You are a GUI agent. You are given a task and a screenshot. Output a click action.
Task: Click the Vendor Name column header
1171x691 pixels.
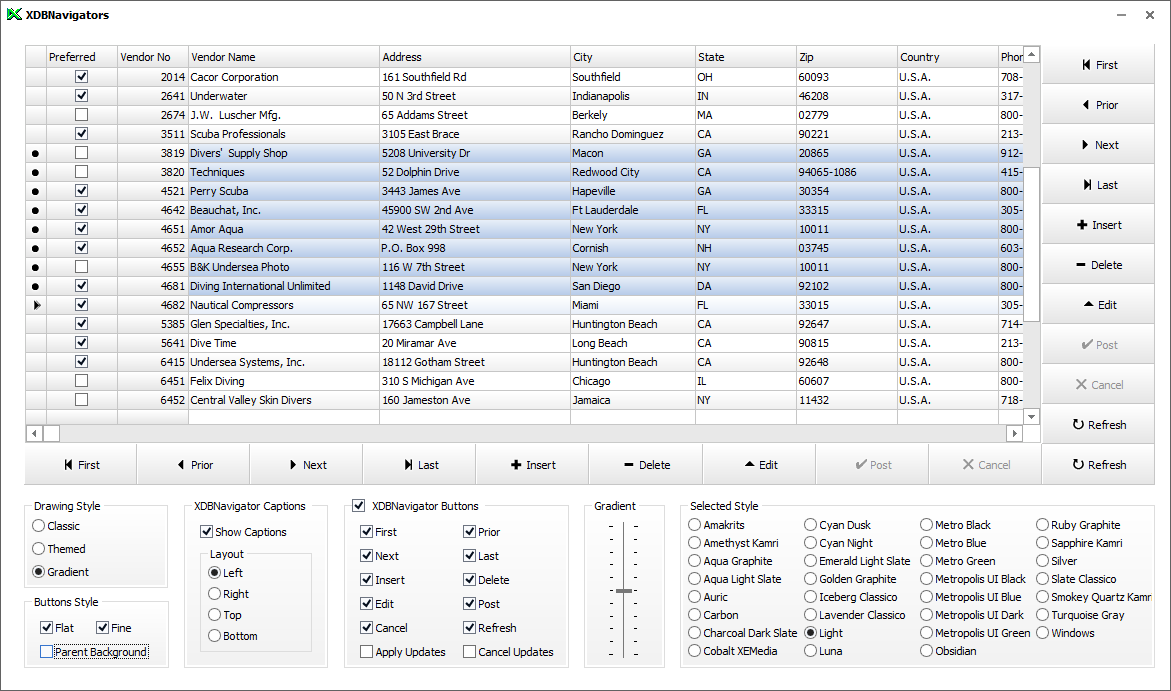[283, 57]
